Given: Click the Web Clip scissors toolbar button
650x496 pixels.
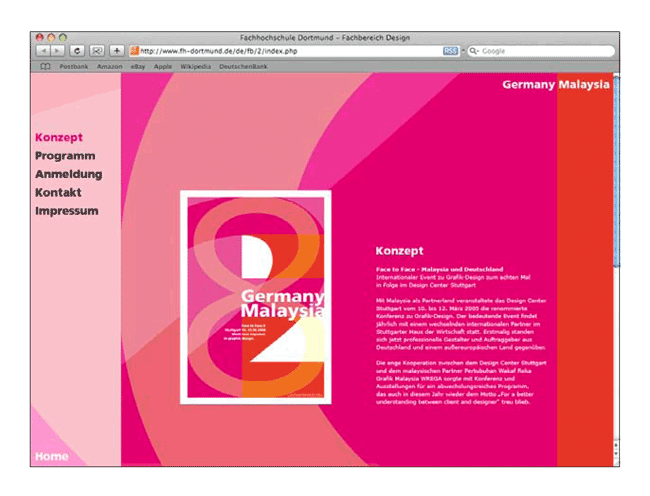Looking at the screenshot, I should (97, 51).
